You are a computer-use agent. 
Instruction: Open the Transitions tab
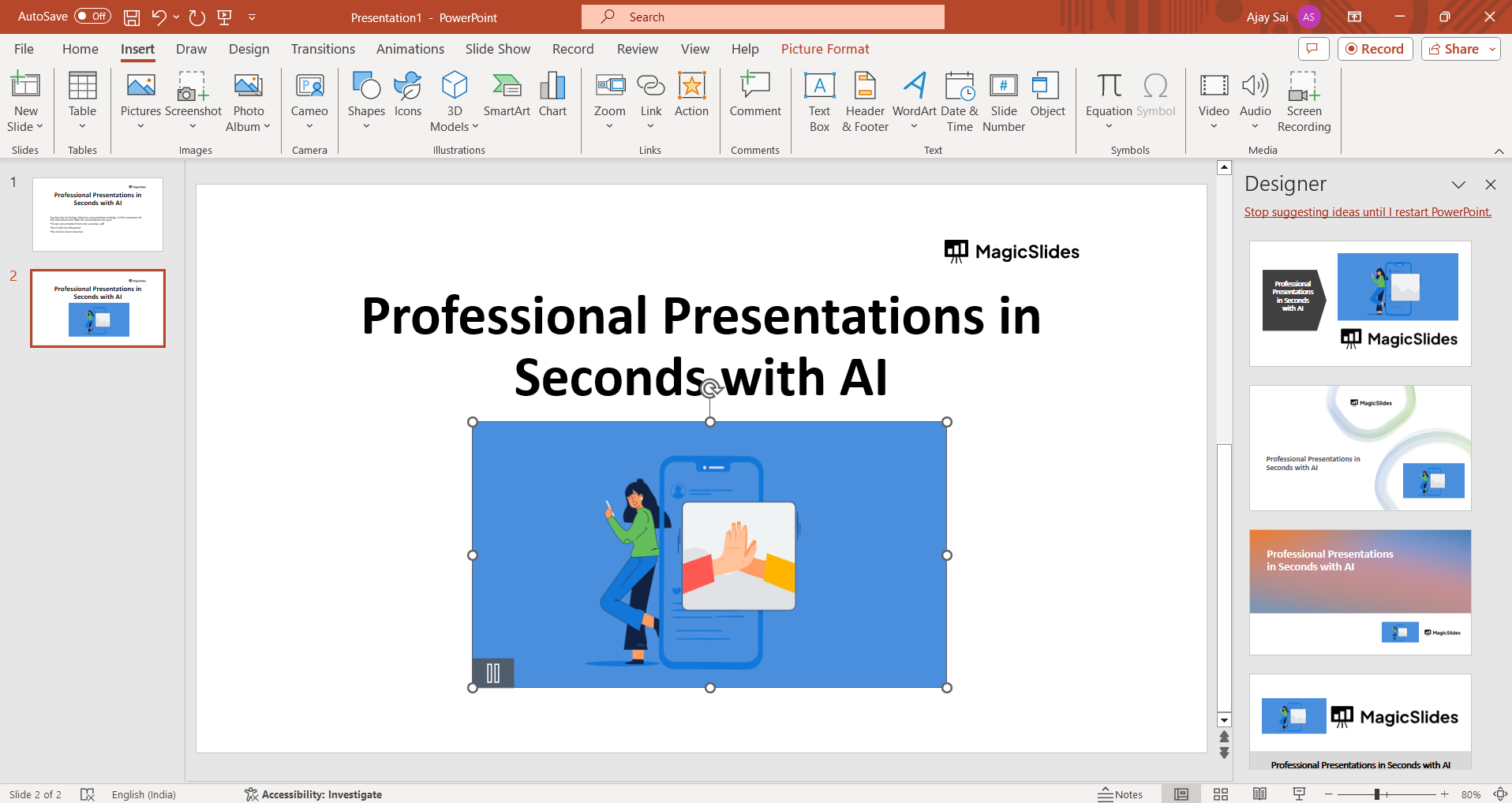click(323, 49)
